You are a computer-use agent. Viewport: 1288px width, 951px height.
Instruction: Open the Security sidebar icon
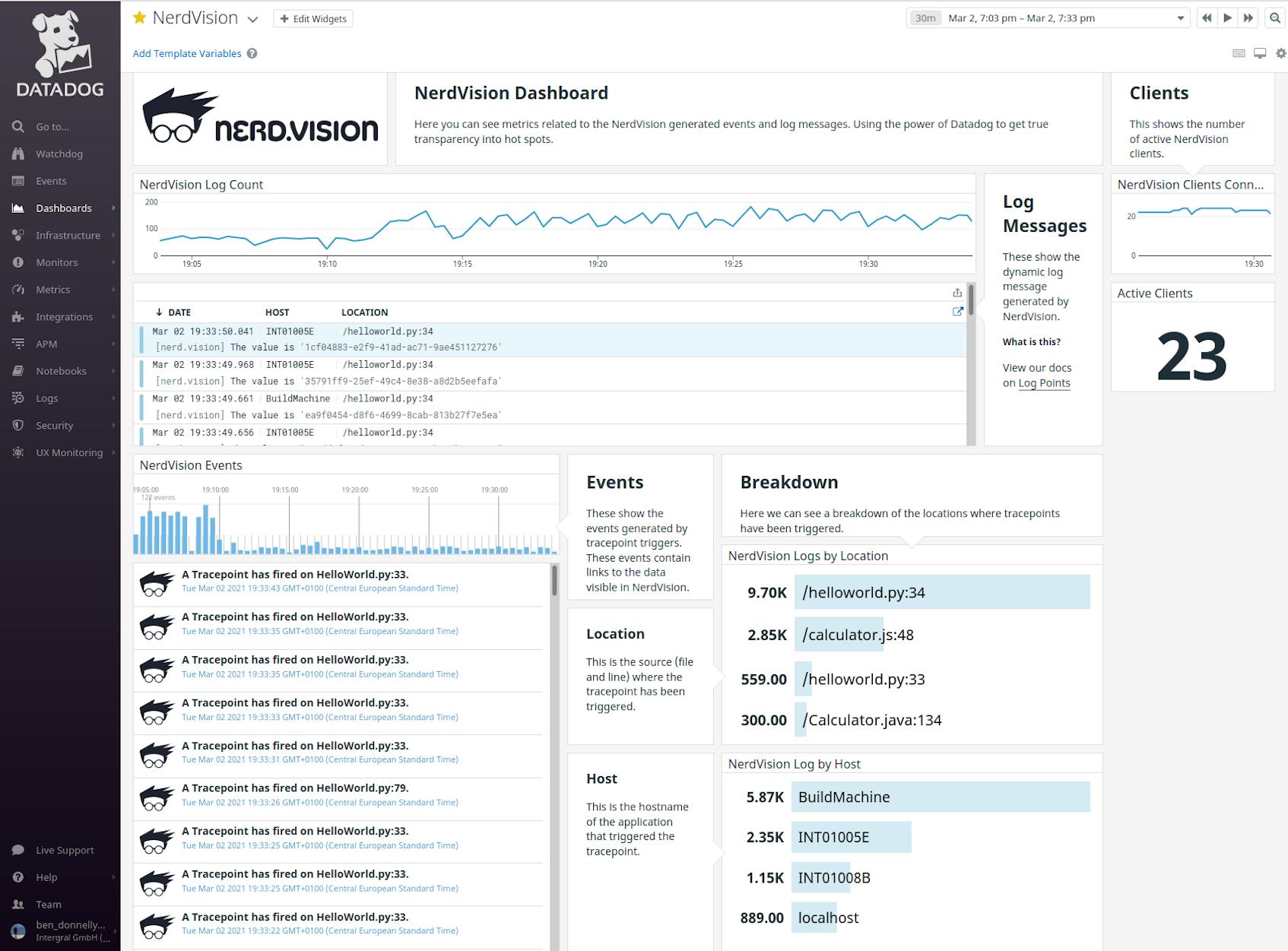pyautogui.click(x=19, y=425)
